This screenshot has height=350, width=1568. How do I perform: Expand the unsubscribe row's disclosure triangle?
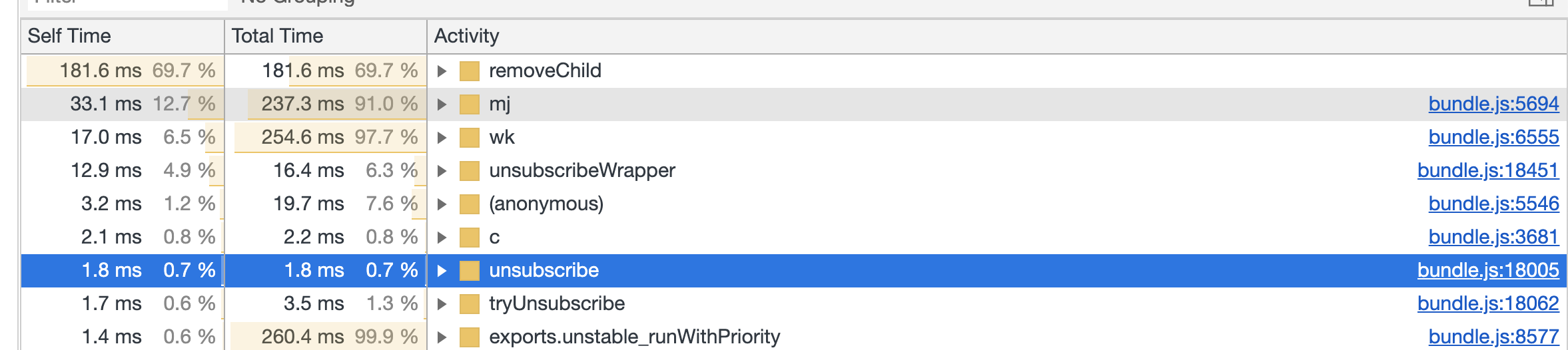442,271
